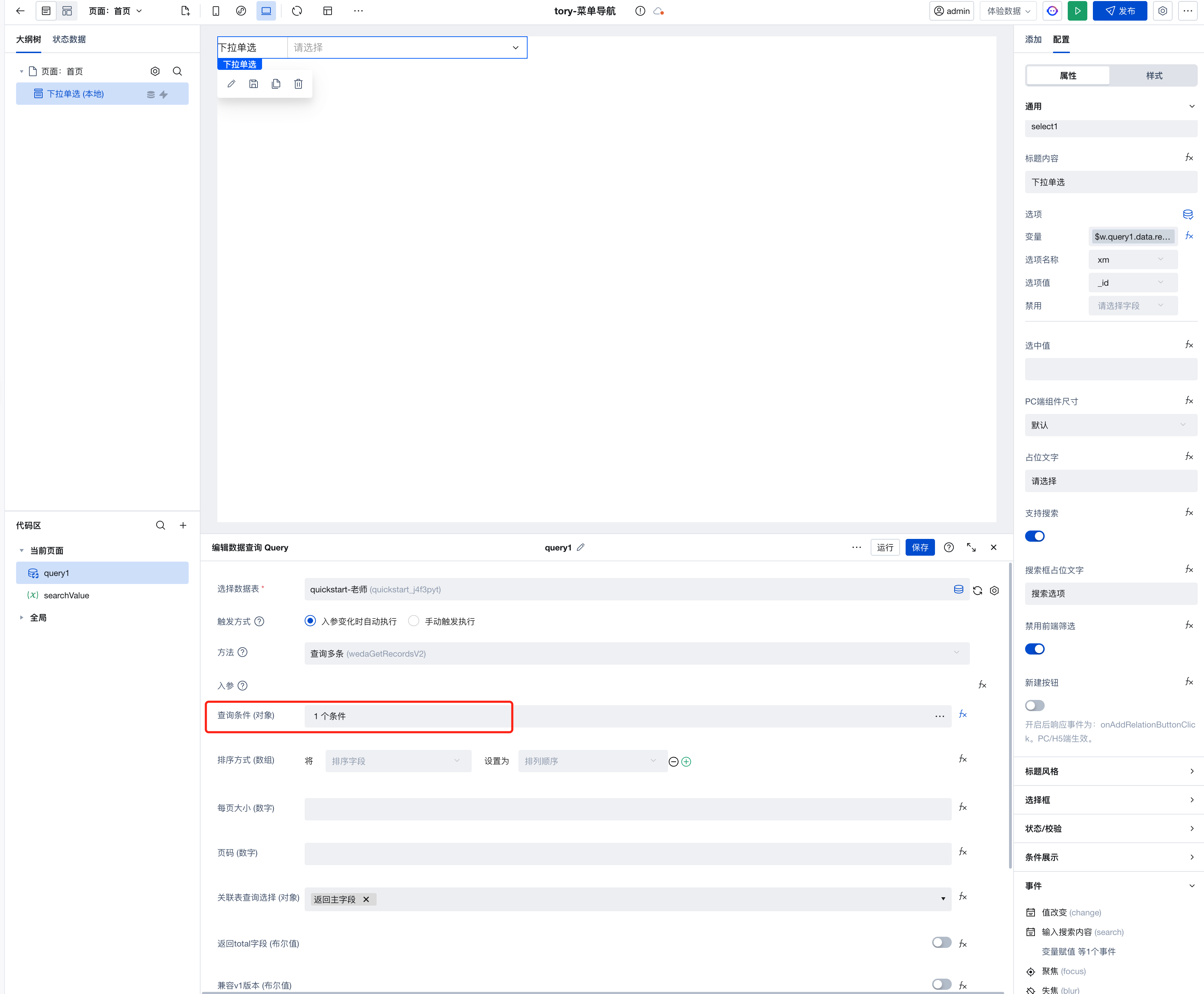
Task: Click the 发布 button
Action: coord(1120,11)
